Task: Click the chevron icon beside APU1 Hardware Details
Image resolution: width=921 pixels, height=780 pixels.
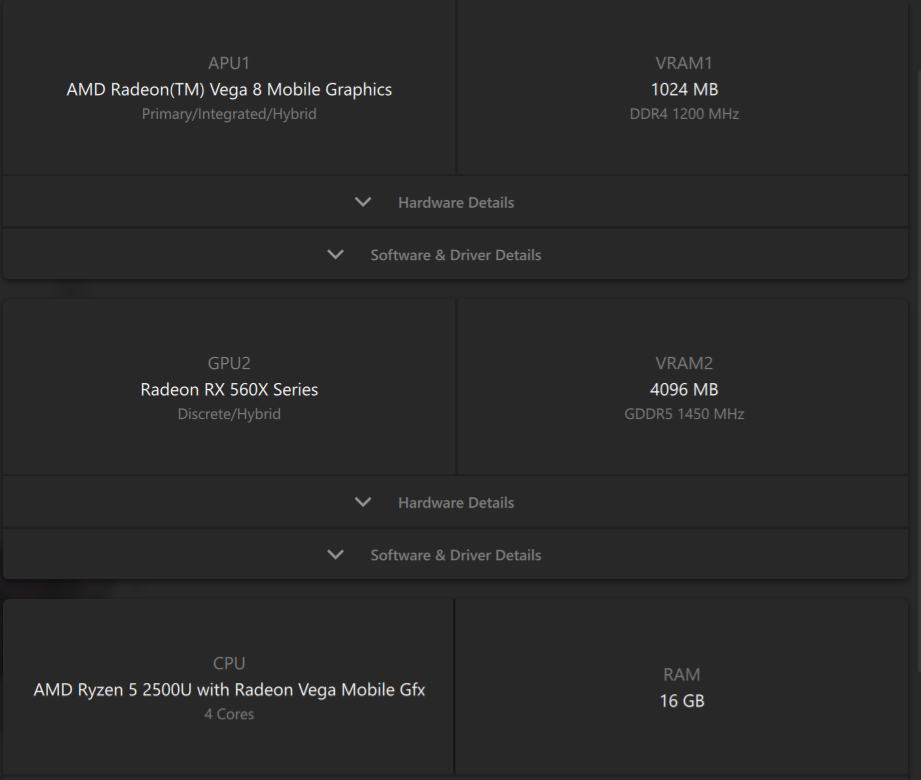Action: [x=363, y=202]
